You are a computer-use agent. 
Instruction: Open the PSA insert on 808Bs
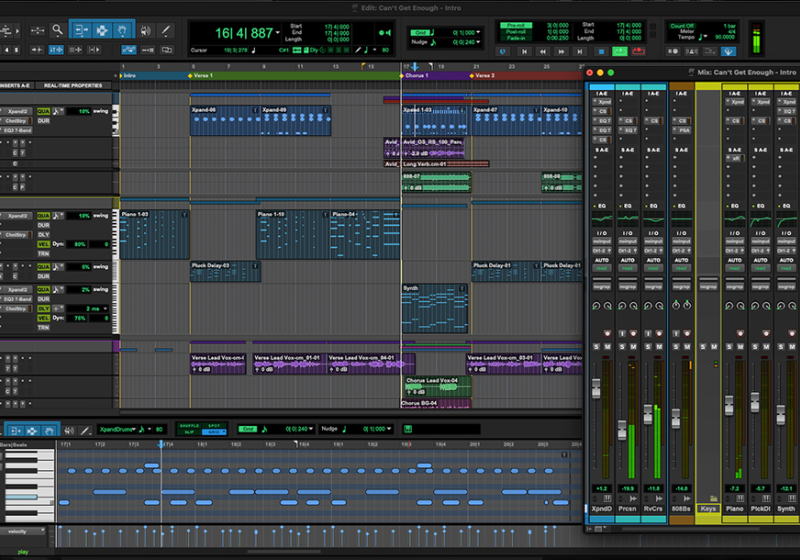pyautogui.click(x=682, y=130)
